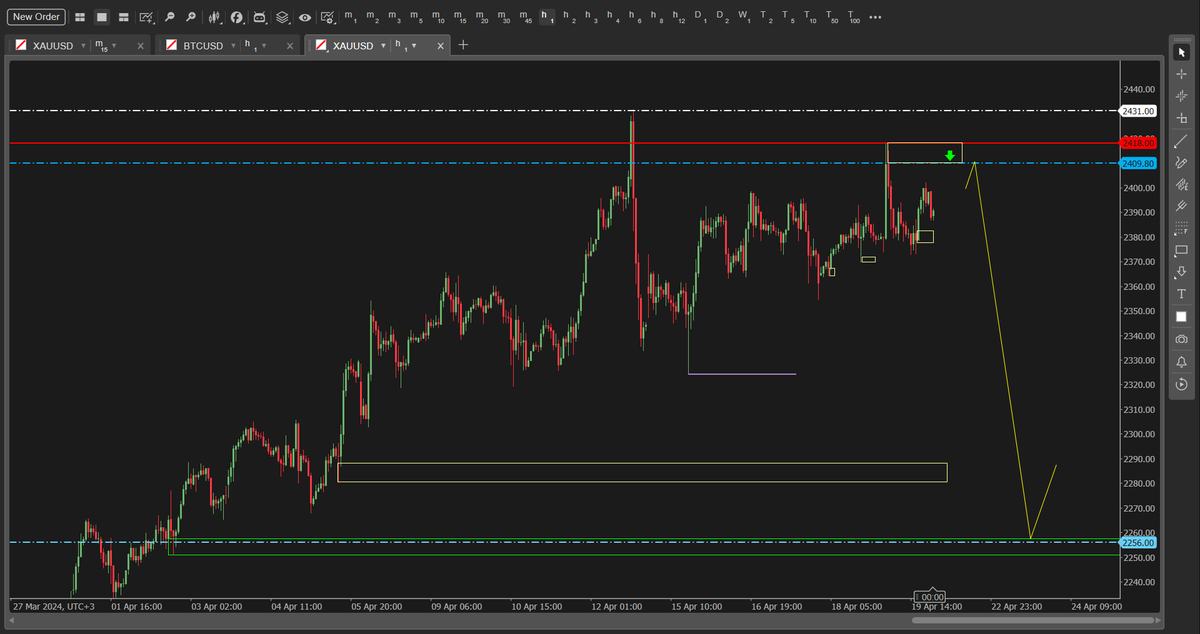Open the candlestick chart type menu
Viewport: 1200px width, 634px height.
[216, 17]
